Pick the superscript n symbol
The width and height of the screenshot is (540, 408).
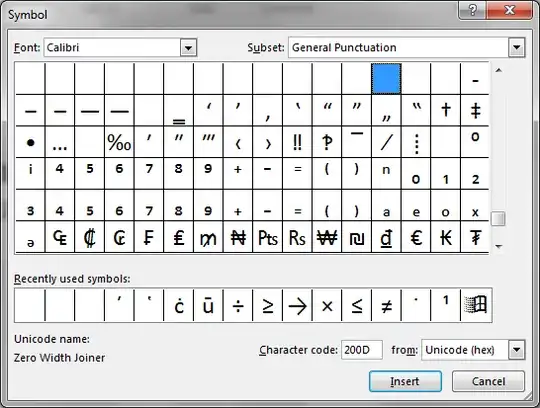[386, 174]
